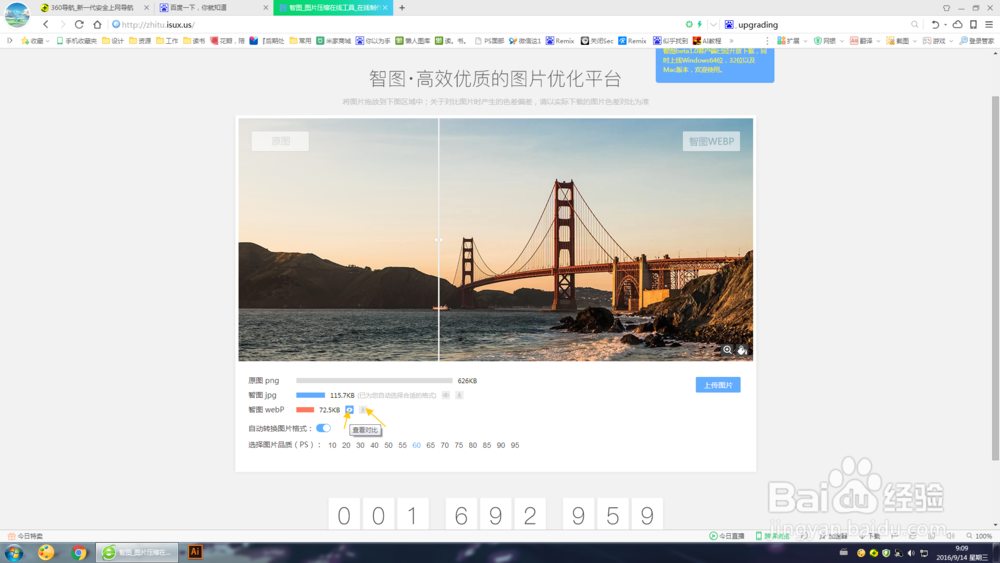Download the jpg compressed image
The image size is (1000, 563).
coord(459,395)
